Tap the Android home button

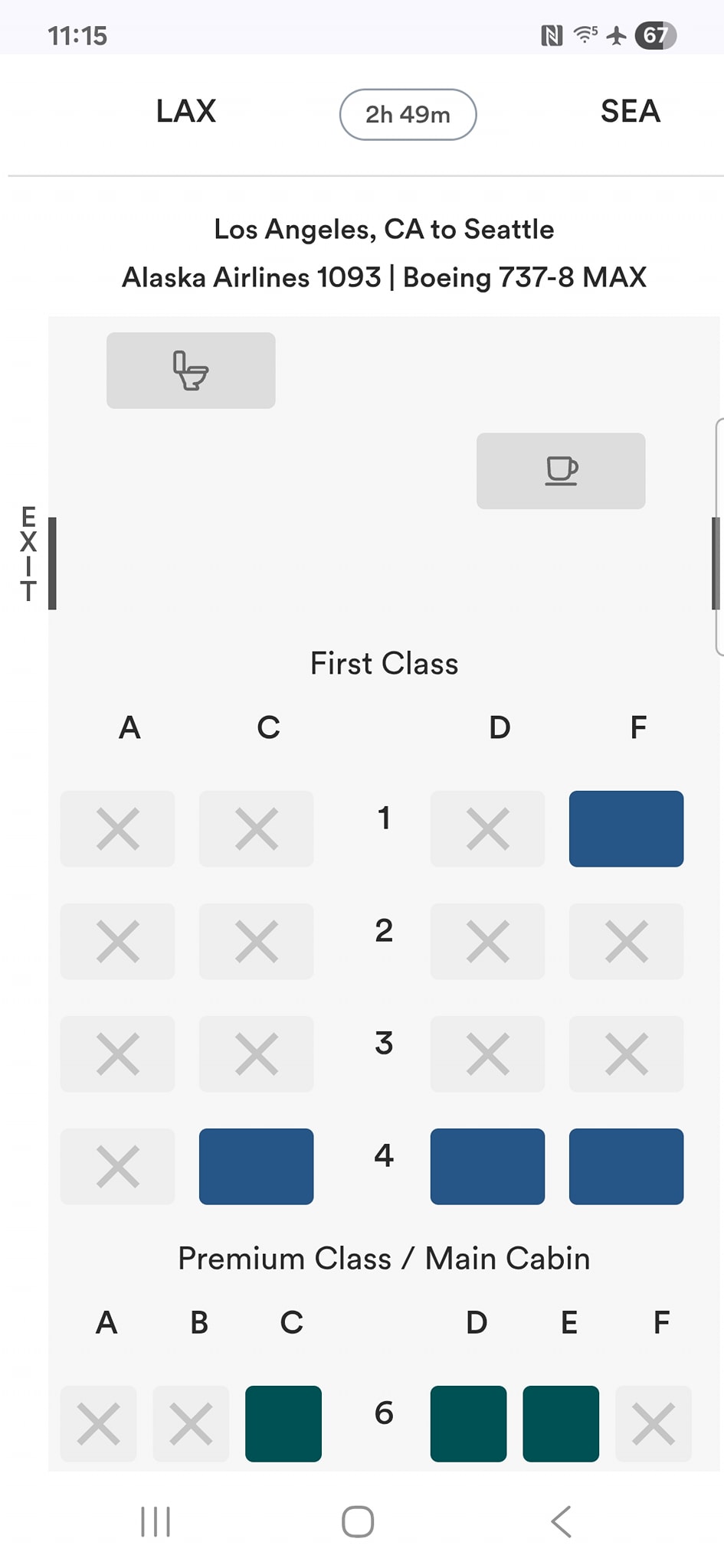click(358, 1521)
